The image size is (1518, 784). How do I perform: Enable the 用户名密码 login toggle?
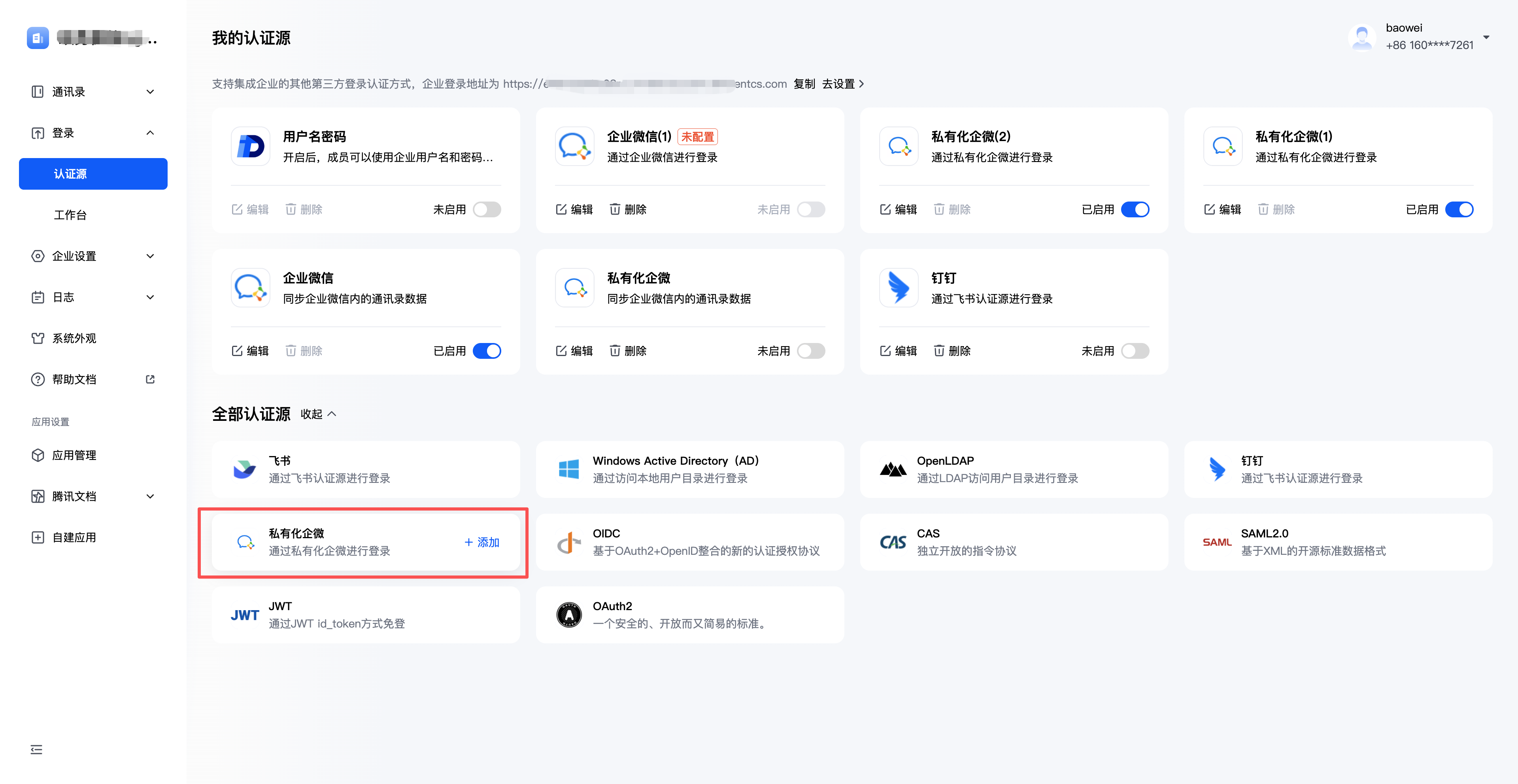point(487,209)
